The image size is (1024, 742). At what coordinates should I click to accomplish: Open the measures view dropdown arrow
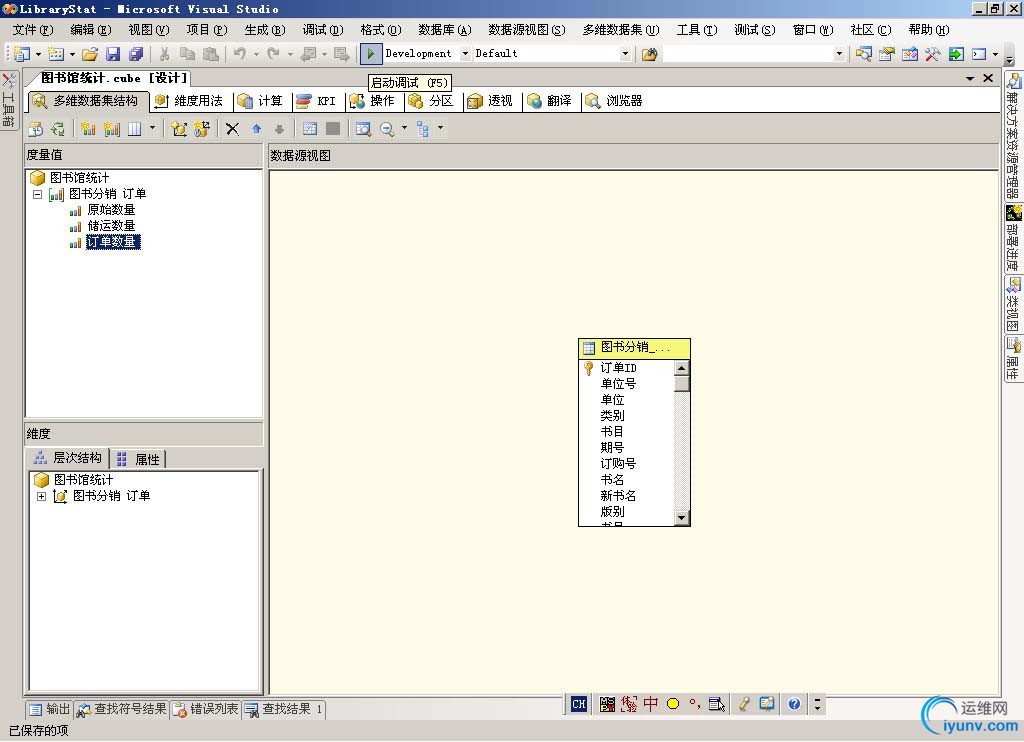(x=152, y=128)
